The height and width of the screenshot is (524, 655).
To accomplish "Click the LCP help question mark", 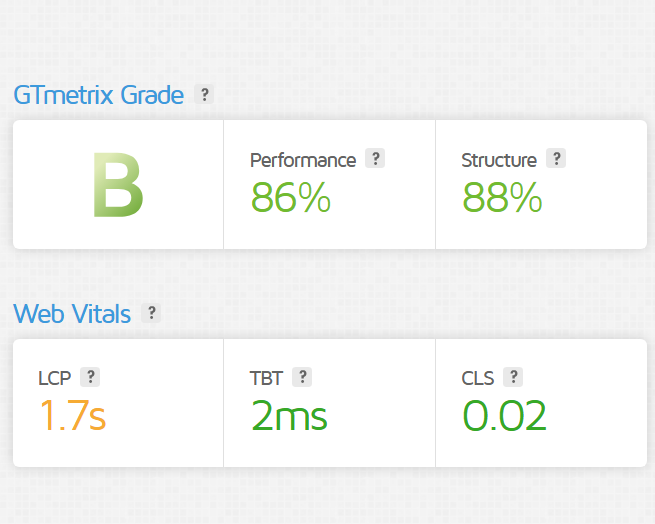I will (90, 377).
